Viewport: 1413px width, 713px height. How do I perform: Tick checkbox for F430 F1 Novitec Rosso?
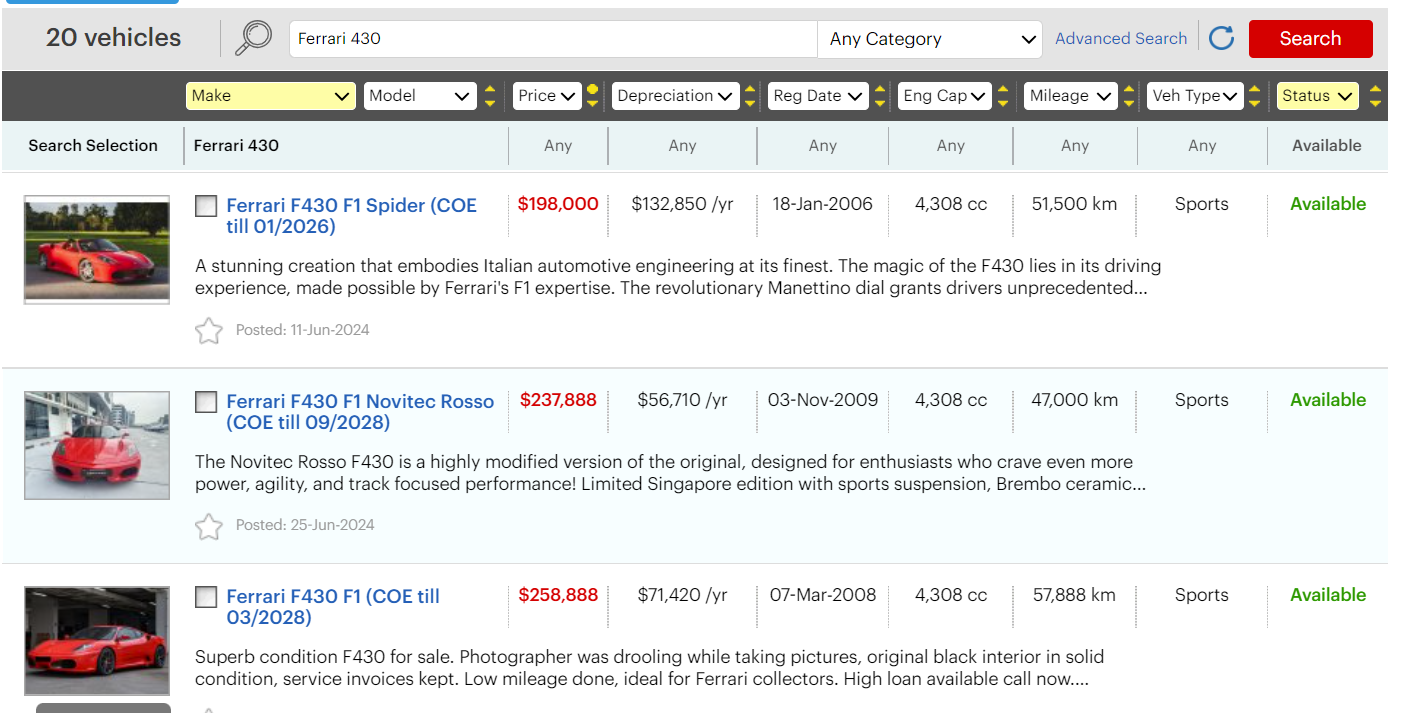click(x=206, y=402)
